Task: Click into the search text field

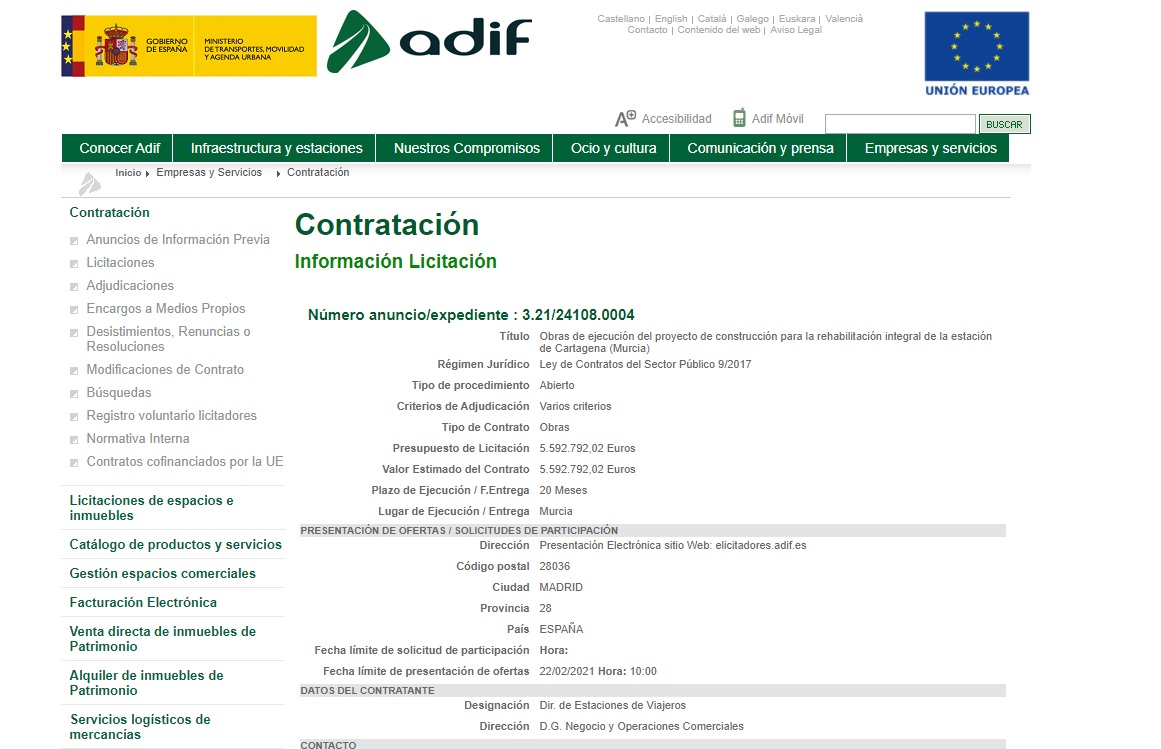Action: pos(899,124)
